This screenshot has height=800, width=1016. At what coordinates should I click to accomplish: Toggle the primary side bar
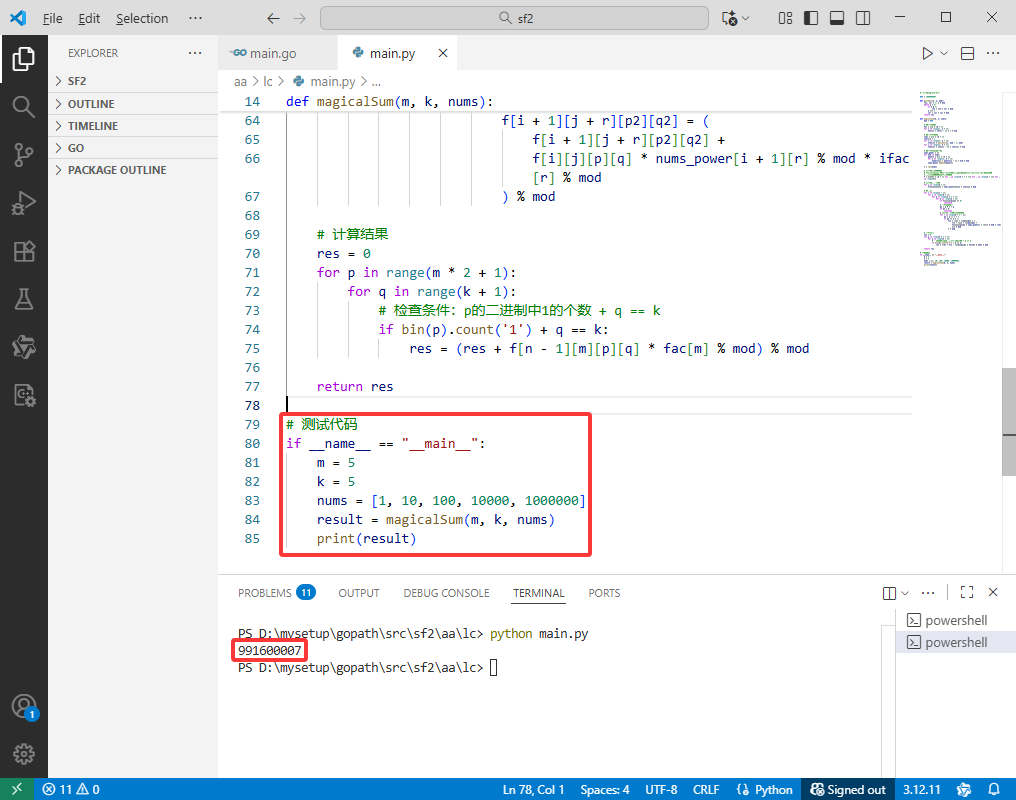pyautogui.click(x=811, y=18)
